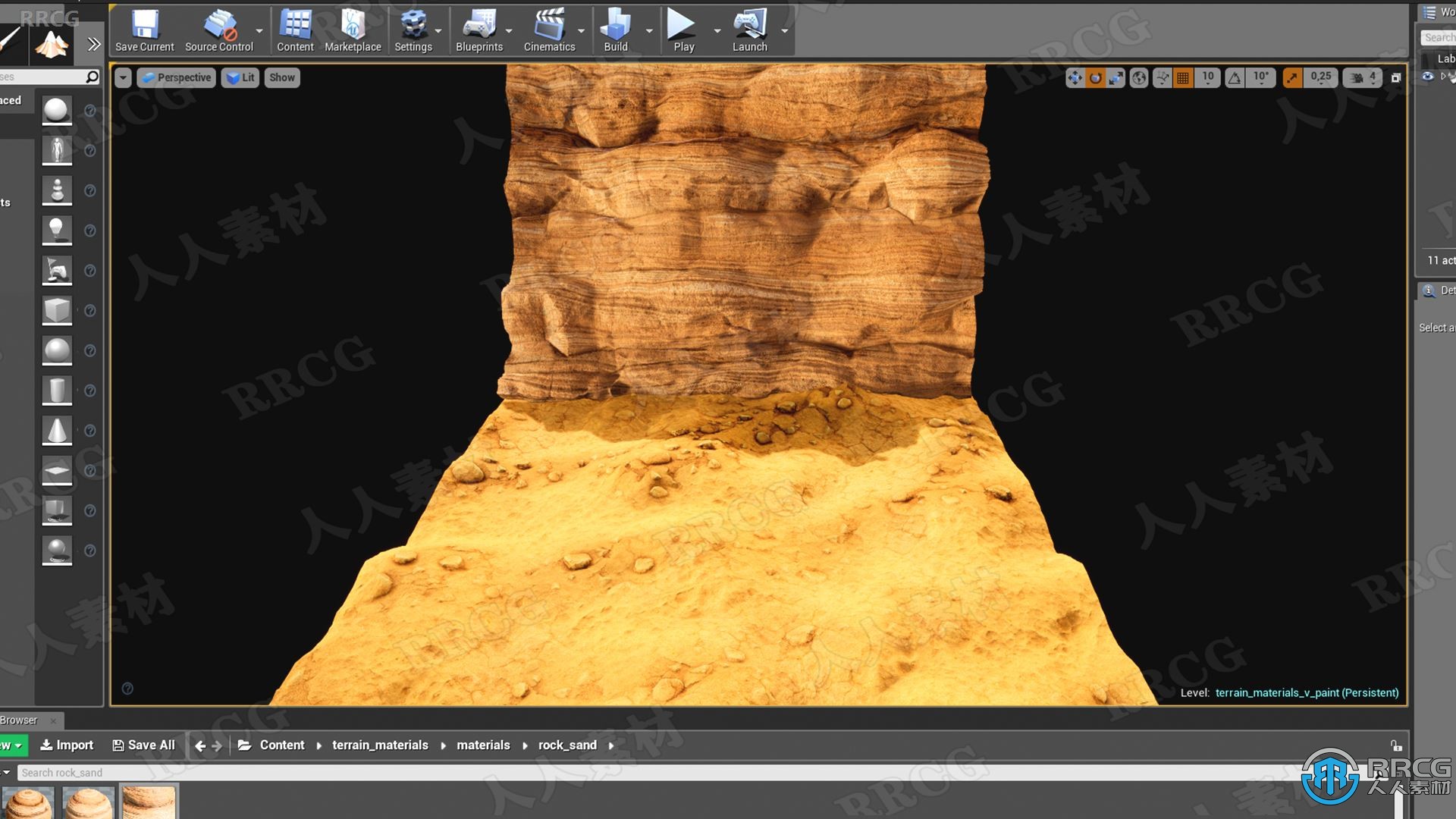Toggle grid snapping in viewport

coord(1183,77)
